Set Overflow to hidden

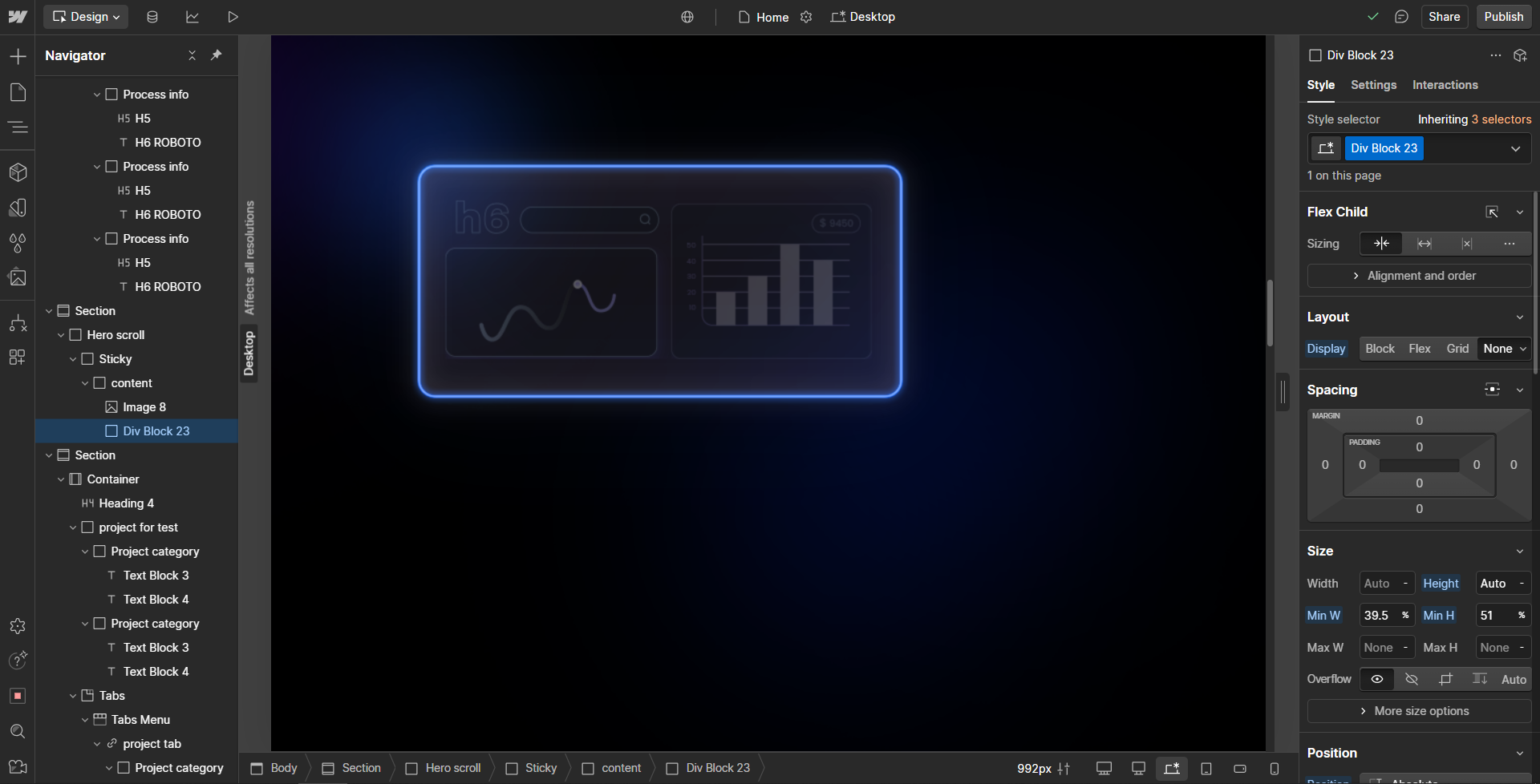click(x=1412, y=679)
